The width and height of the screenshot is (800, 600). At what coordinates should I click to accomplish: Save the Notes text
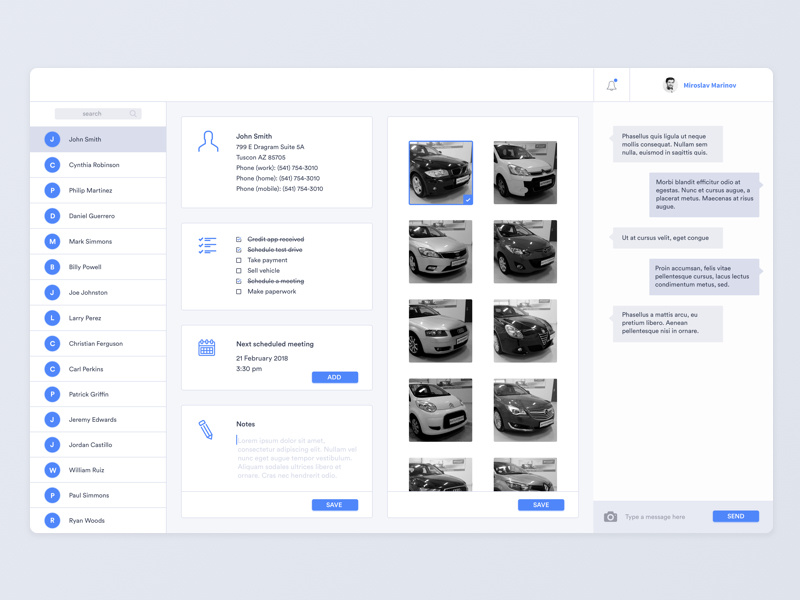click(334, 505)
